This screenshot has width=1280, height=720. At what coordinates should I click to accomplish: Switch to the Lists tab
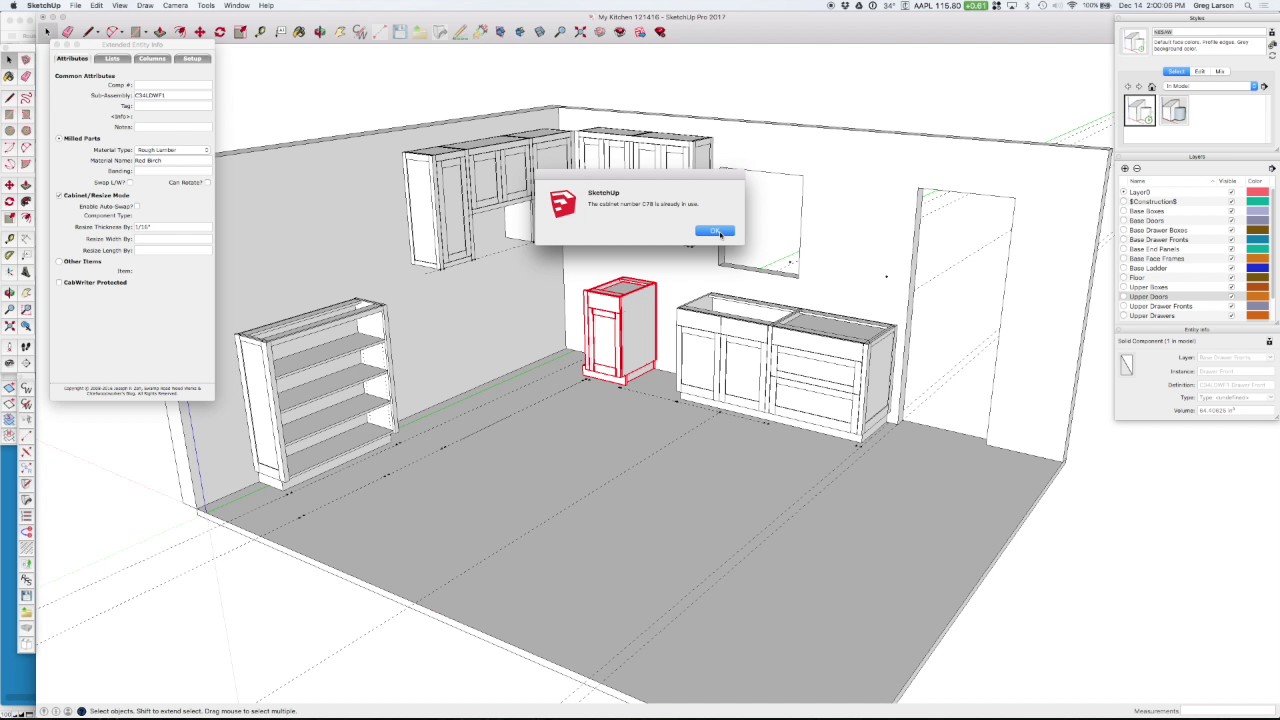[112, 59]
